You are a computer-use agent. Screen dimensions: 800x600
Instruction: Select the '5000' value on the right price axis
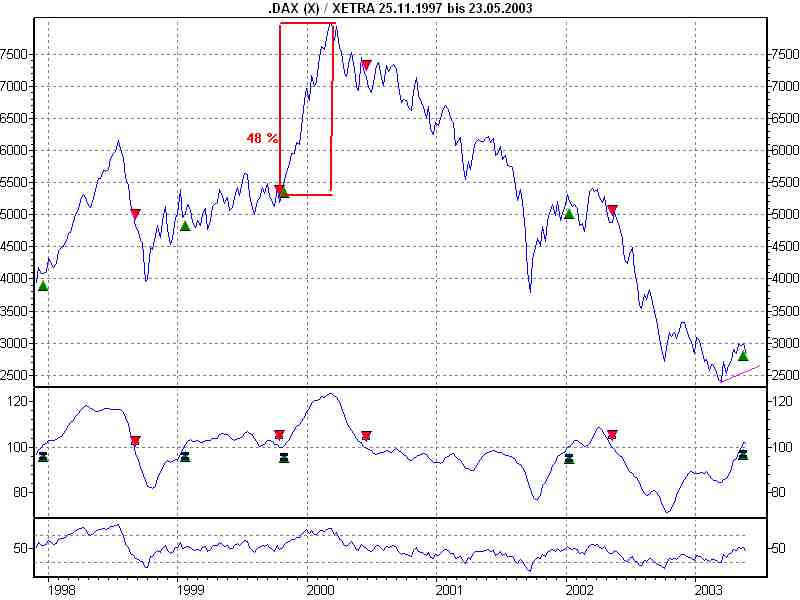click(785, 214)
